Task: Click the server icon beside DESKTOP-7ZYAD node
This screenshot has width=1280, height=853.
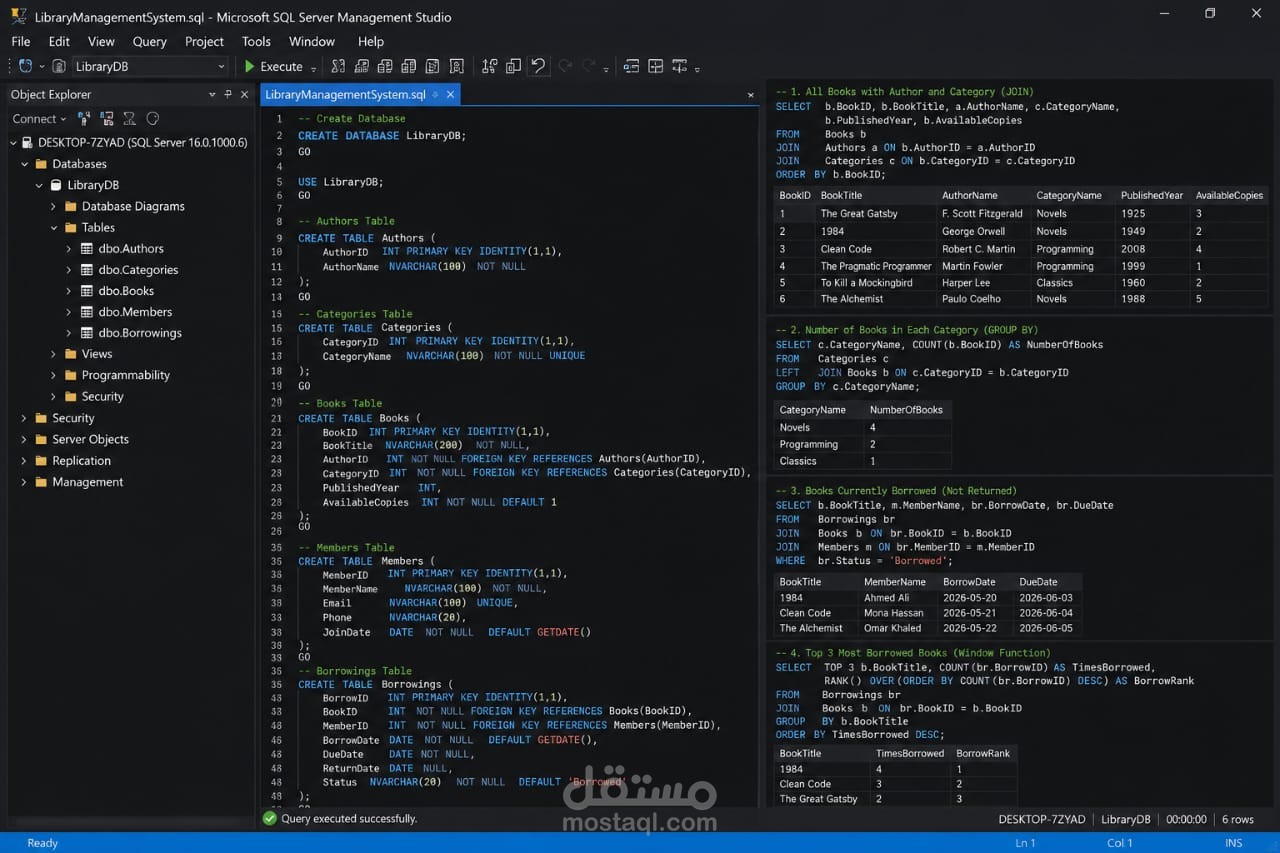Action: (27, 143)
